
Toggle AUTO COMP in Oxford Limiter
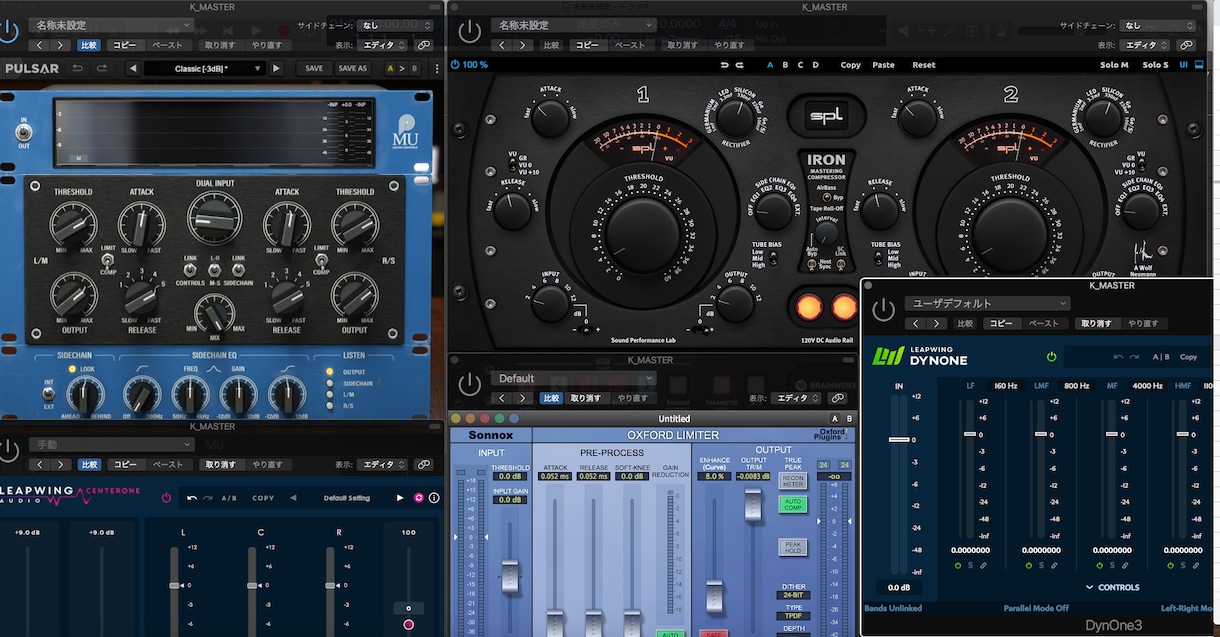[x=792, y=504]
